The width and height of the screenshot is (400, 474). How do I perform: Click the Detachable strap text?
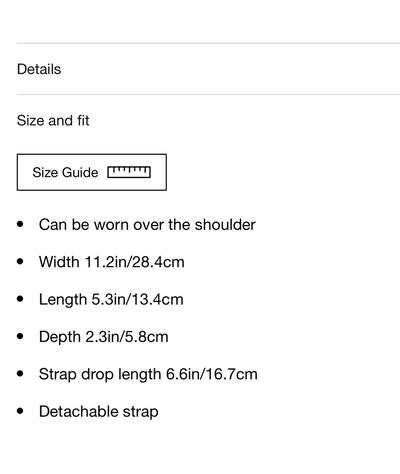98,411
